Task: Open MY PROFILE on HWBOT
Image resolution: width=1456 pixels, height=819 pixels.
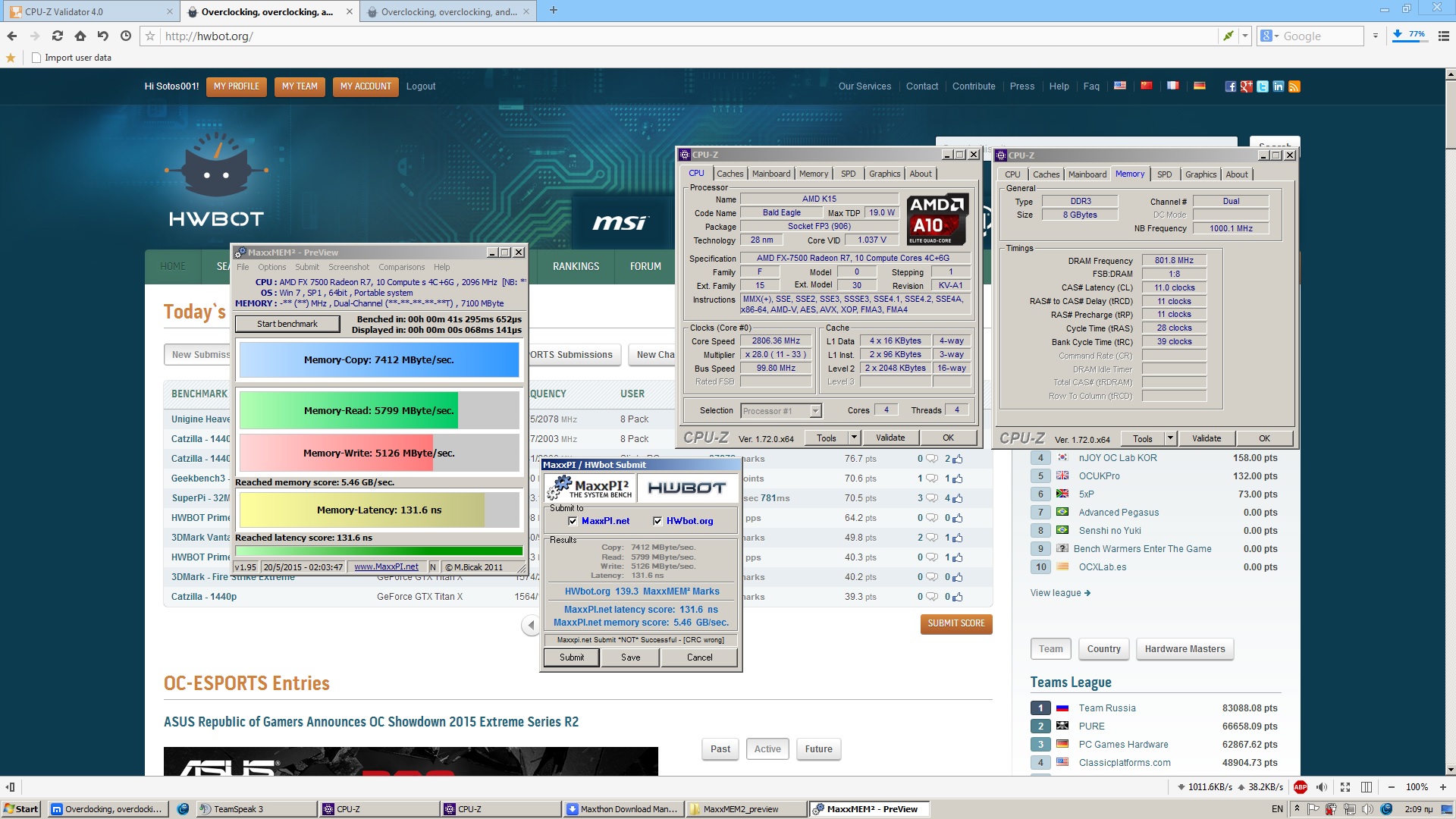Action: (236, 86)
